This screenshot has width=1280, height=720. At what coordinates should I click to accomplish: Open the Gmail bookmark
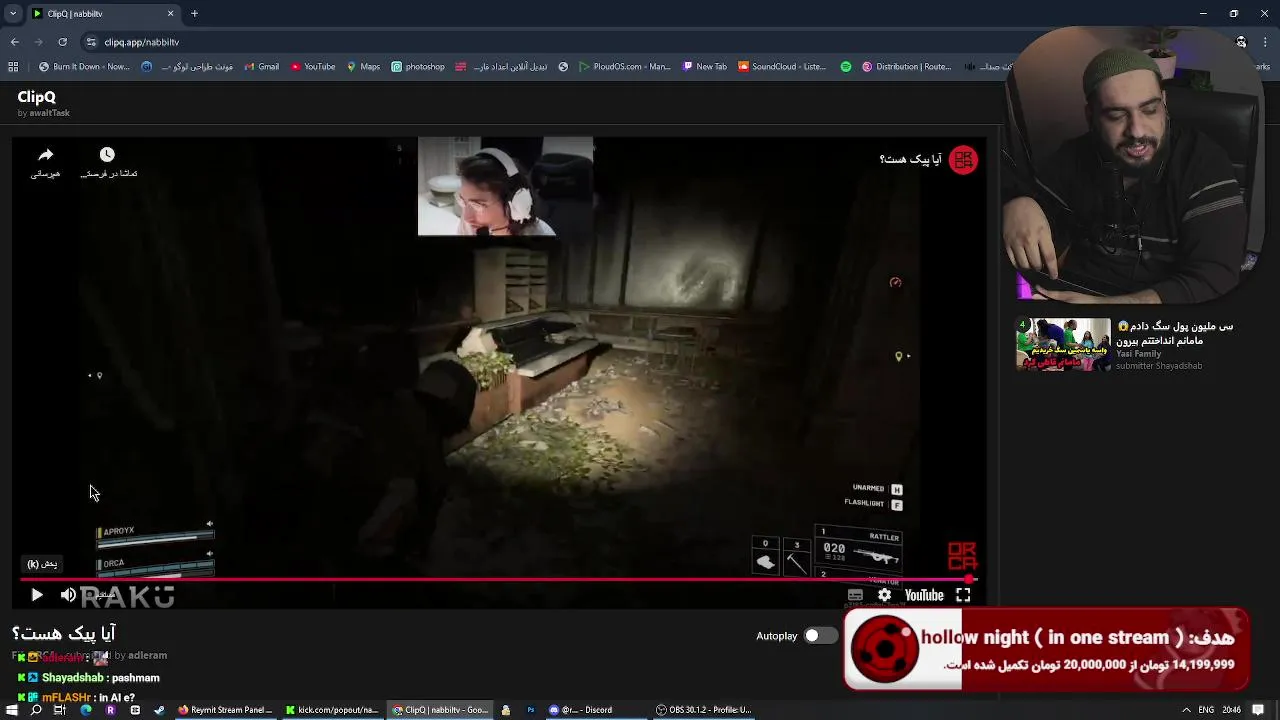(x=261, y=67)
